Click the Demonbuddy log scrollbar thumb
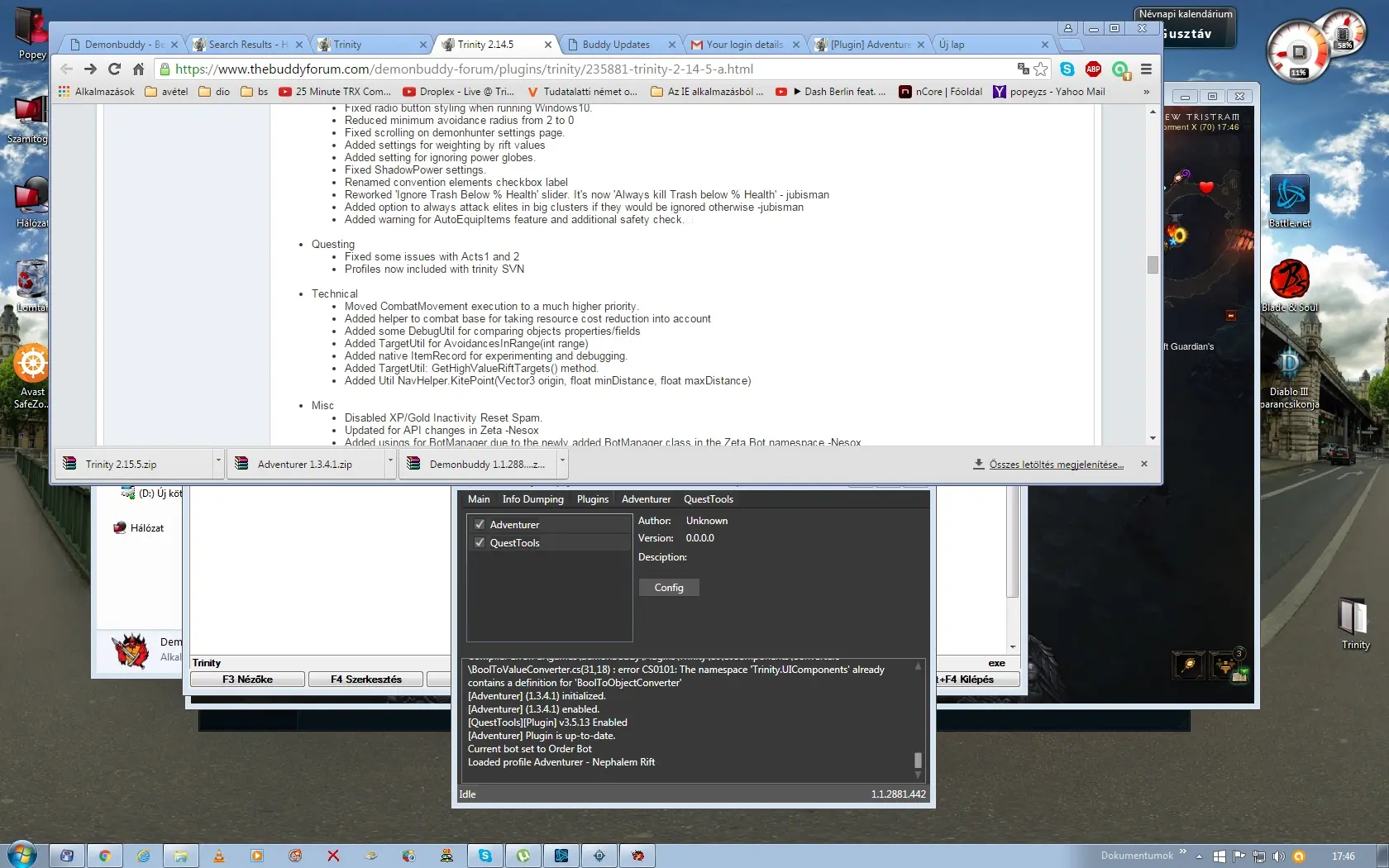Viewport: 1389px width, 868px height. click(x=918, y=760)
